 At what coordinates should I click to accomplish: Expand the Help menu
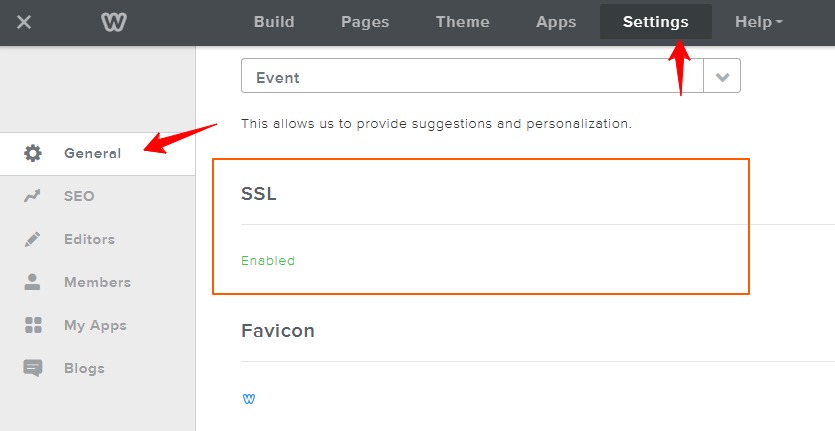758,22
